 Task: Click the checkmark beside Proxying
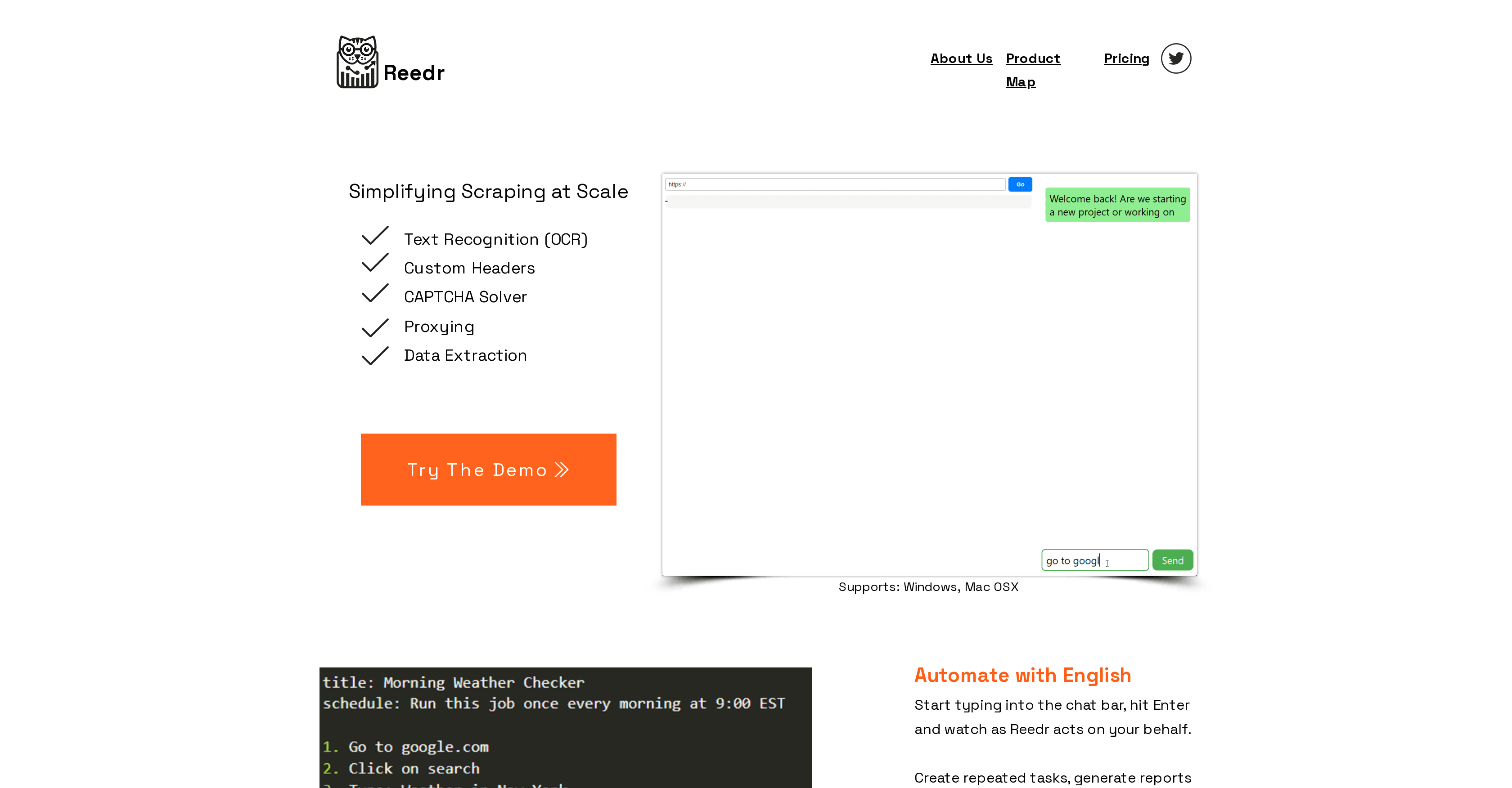[x=375, y=327]
